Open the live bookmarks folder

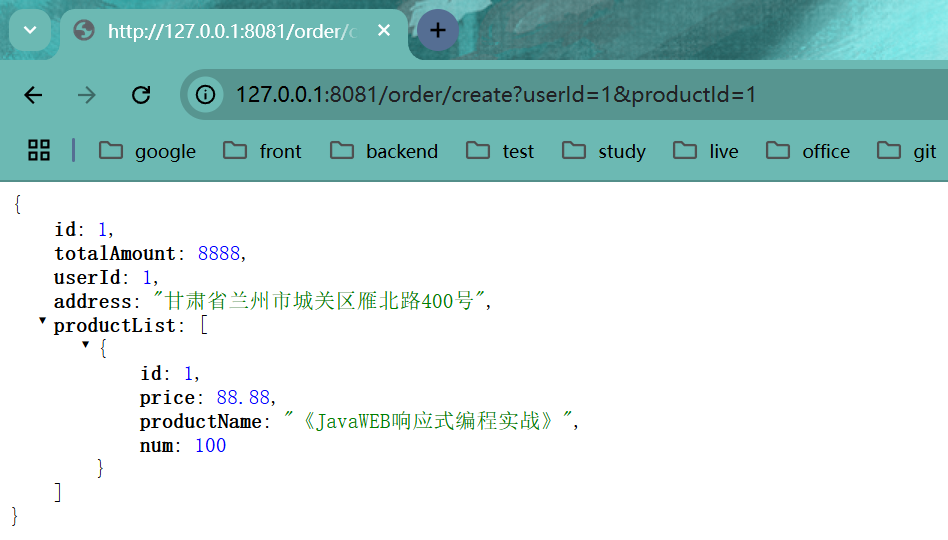pos(706,151)
